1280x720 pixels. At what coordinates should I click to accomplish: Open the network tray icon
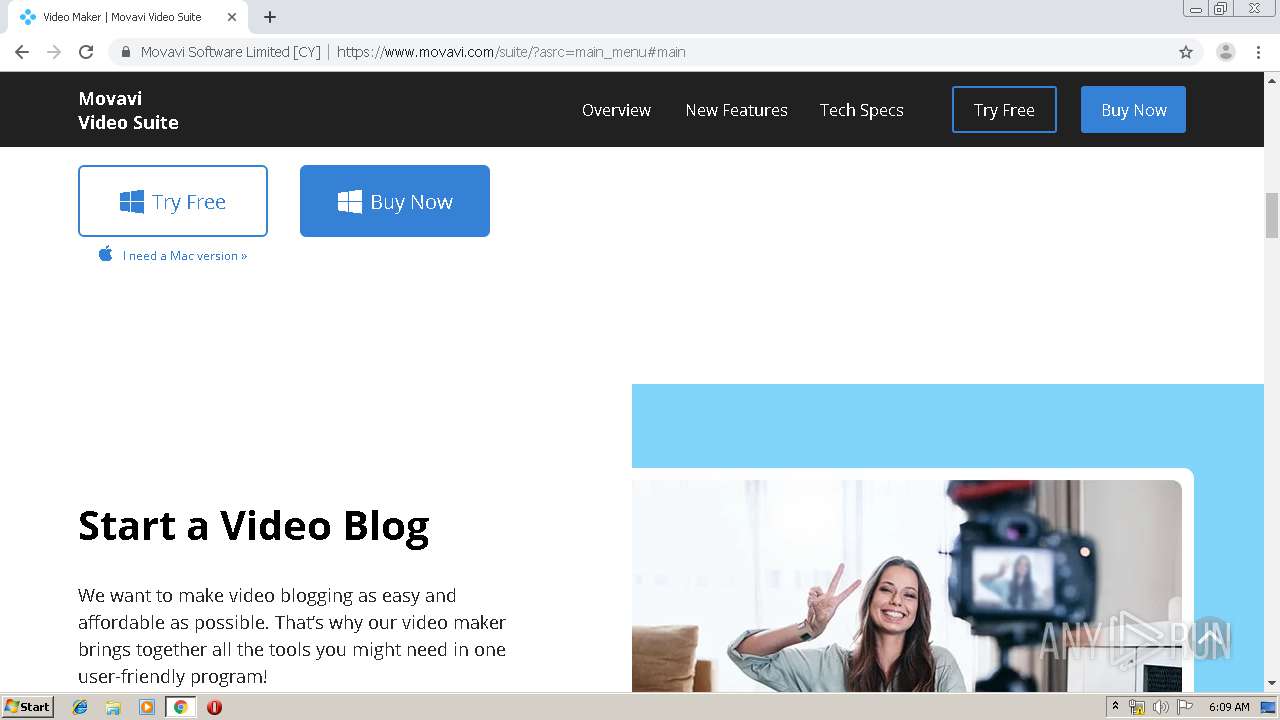coord(1137,707)
